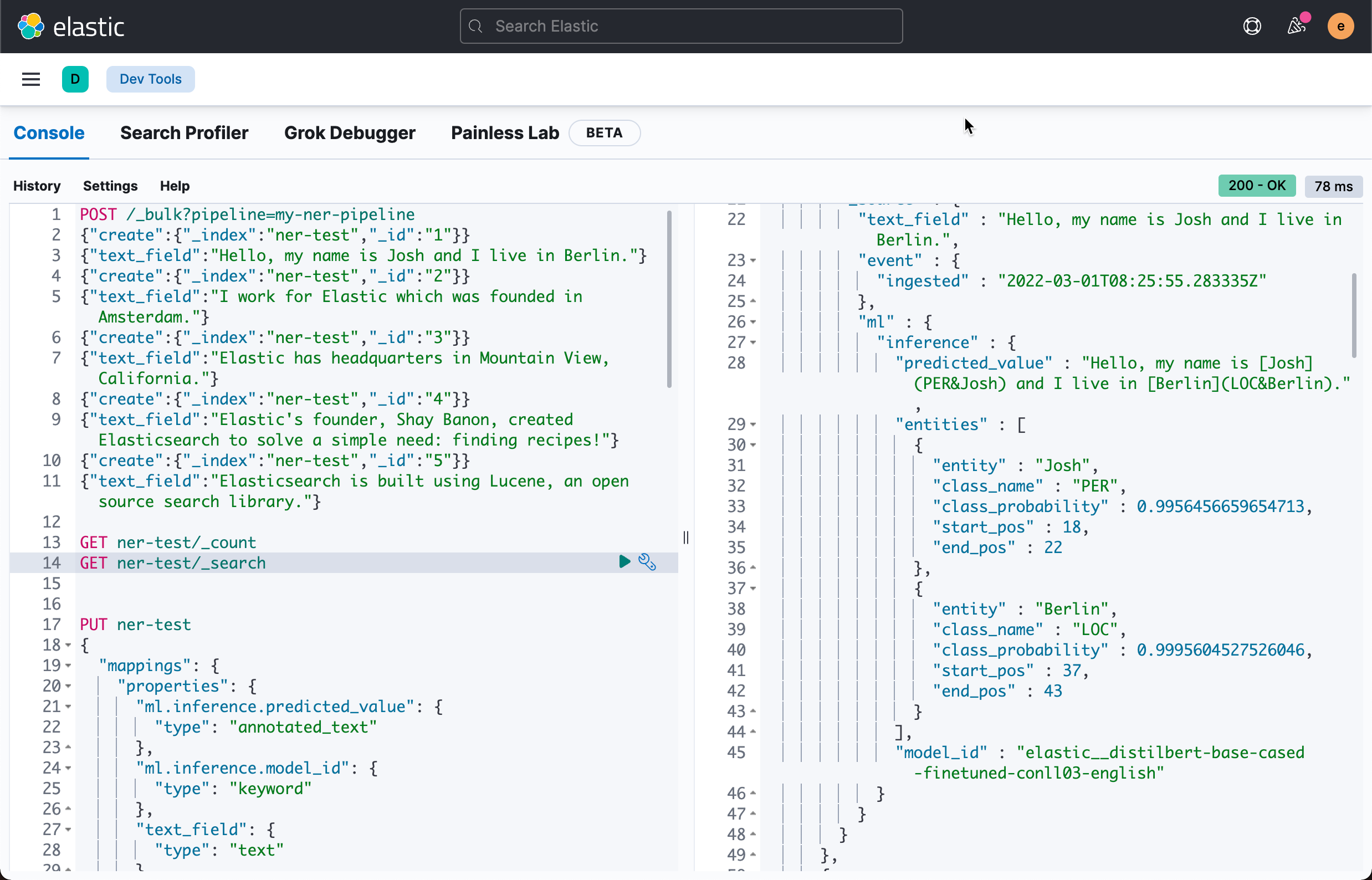Click the History link

[x=37, y=186]
